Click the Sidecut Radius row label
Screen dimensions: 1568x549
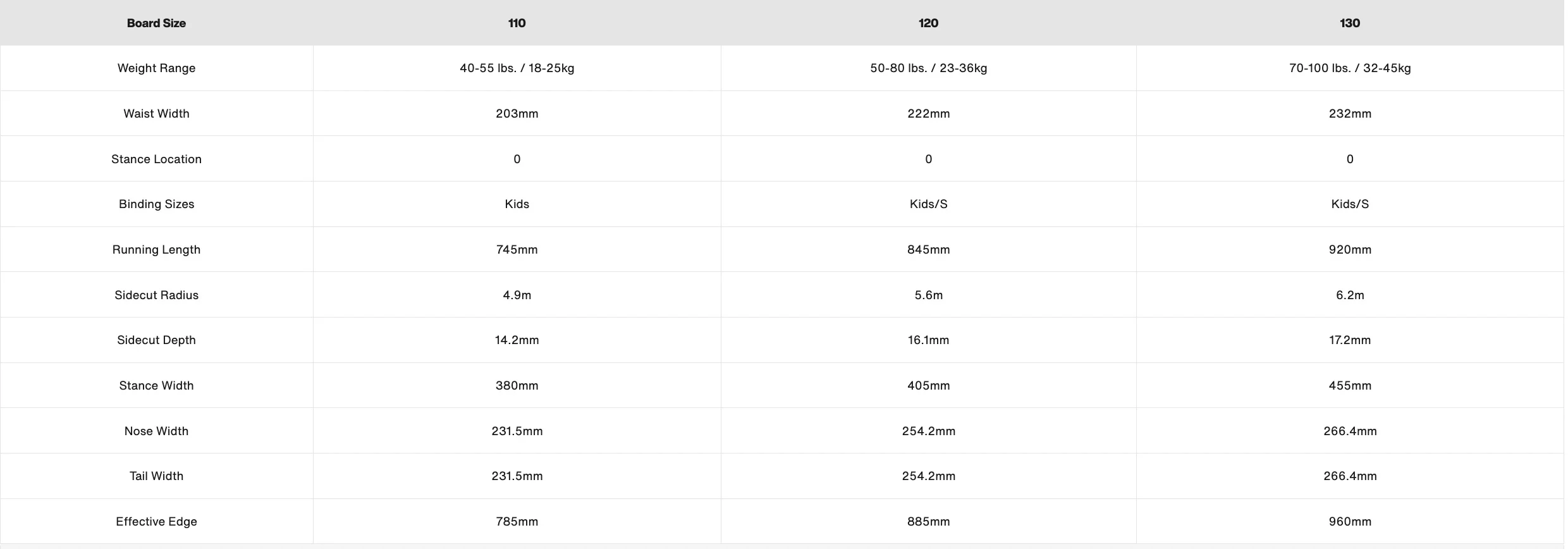pyautogui.click(x=156, y=295)
